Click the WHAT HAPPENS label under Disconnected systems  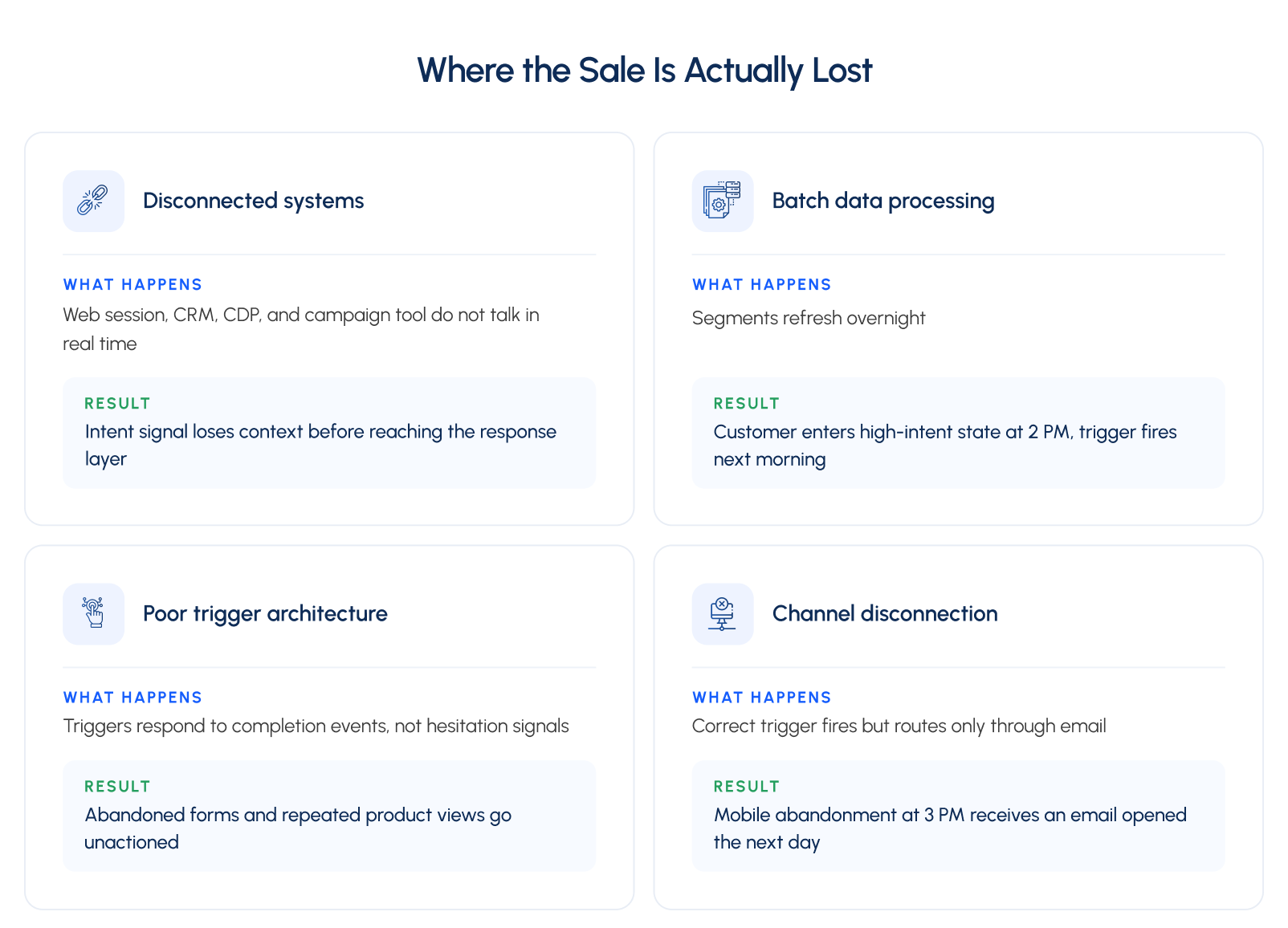132,285
